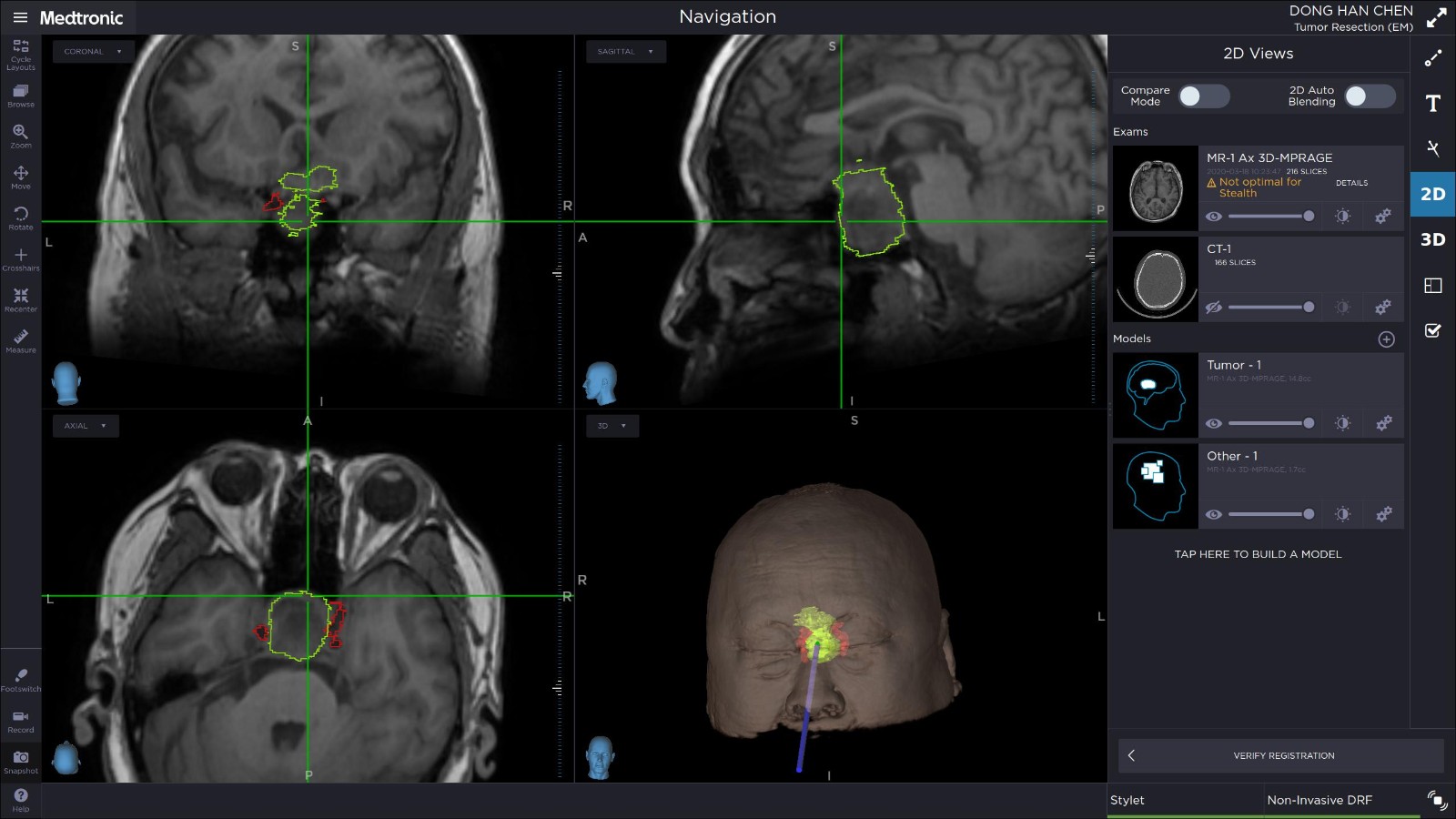The image size is (1456, 819).
Task: Add a new model with plus icon
Action: [x=1386, y=339]
